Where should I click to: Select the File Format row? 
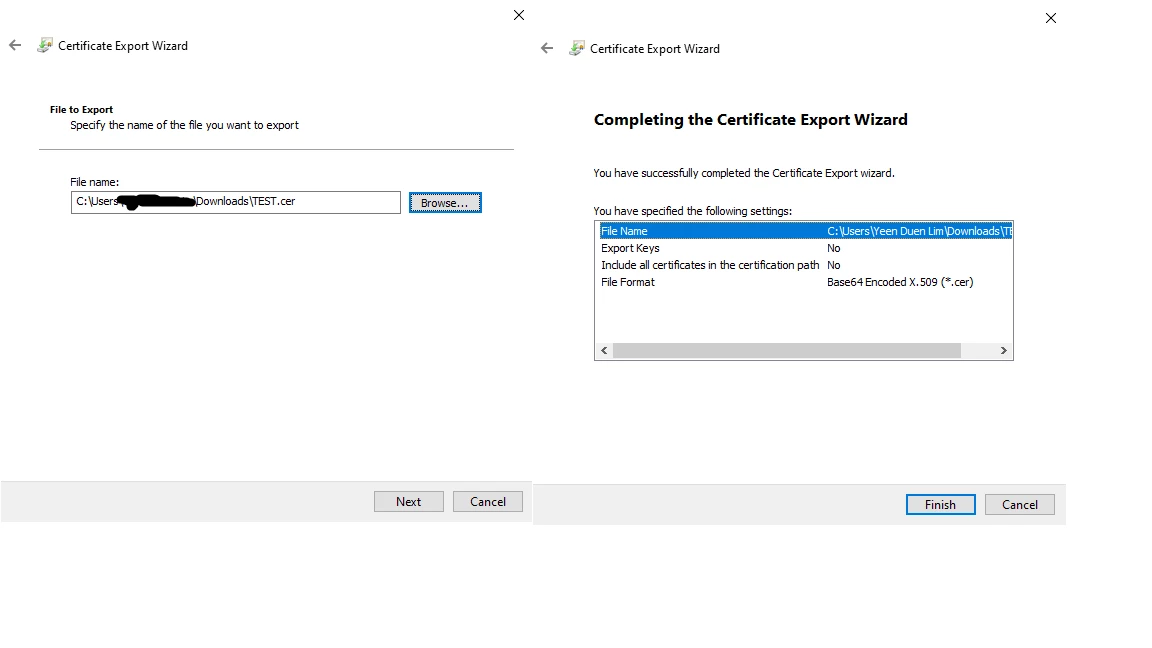(806, 282)
